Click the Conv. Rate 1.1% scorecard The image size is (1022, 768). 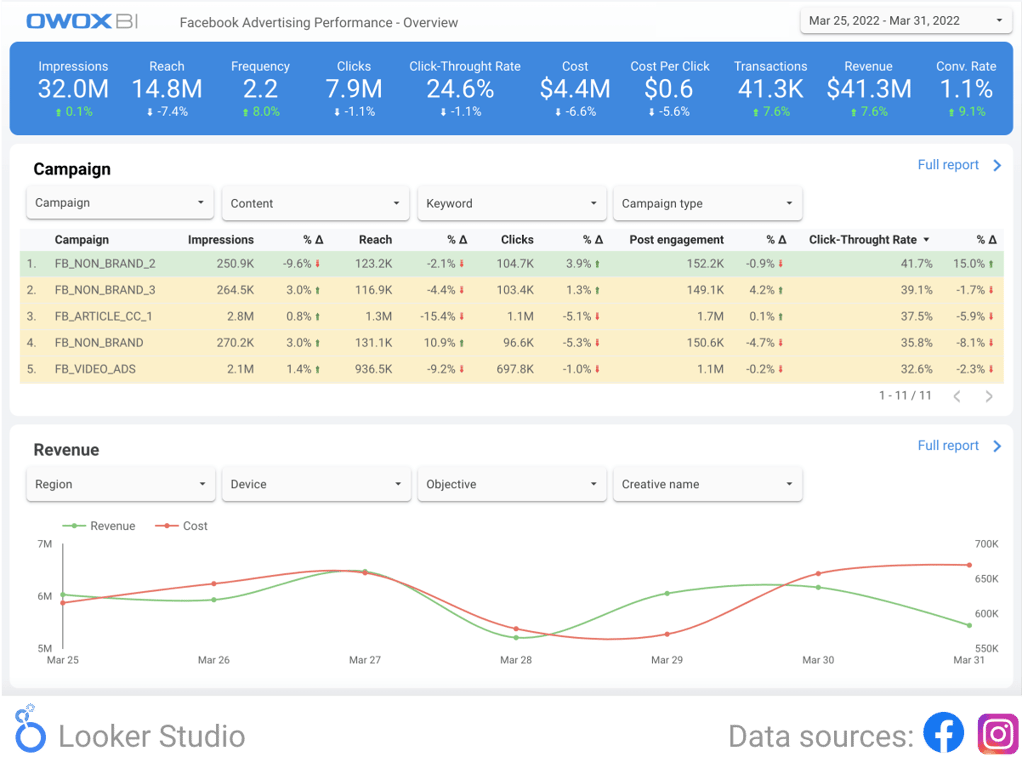point(966,89)
